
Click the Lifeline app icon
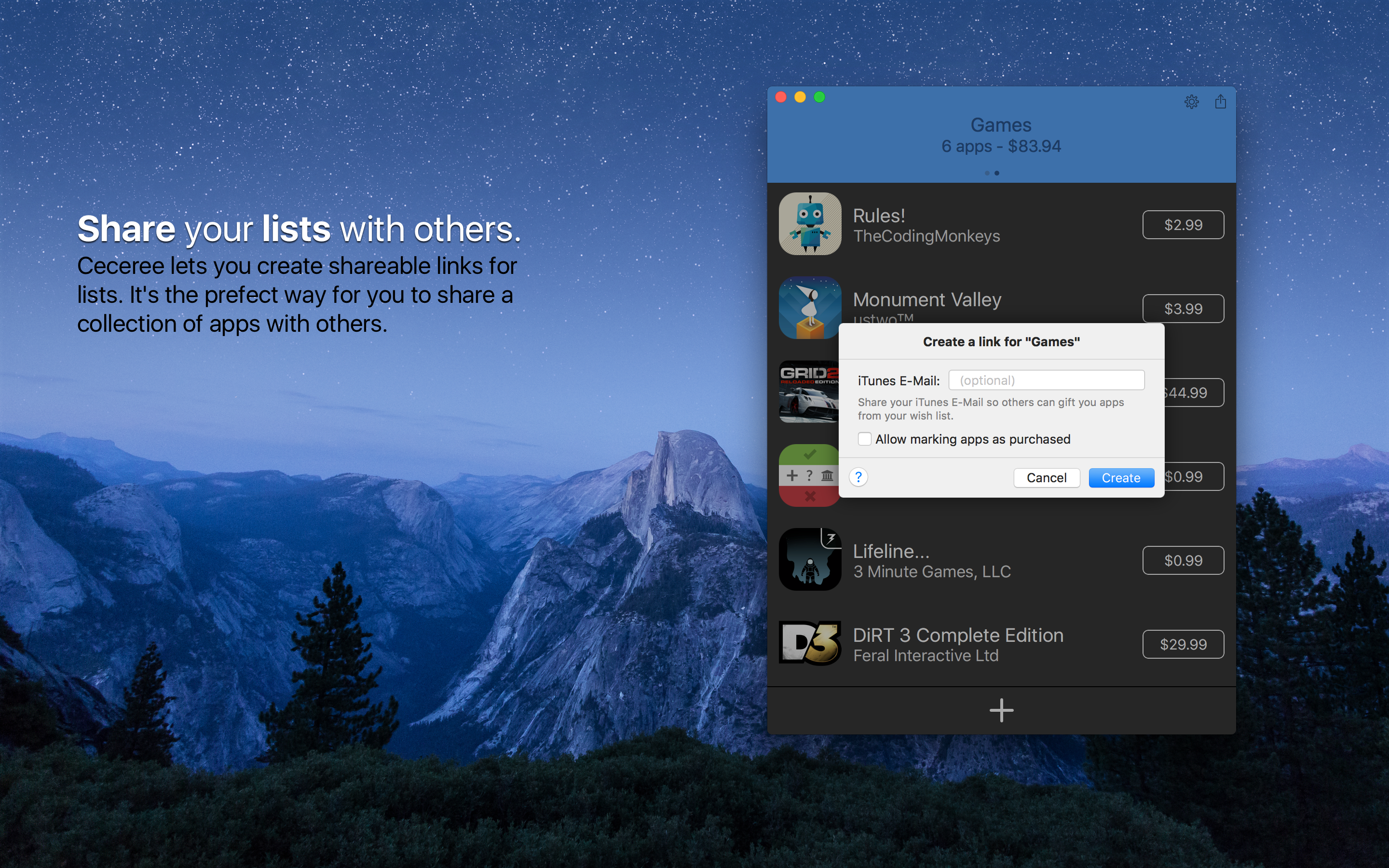pyautogui.click(x=809, y=559)
